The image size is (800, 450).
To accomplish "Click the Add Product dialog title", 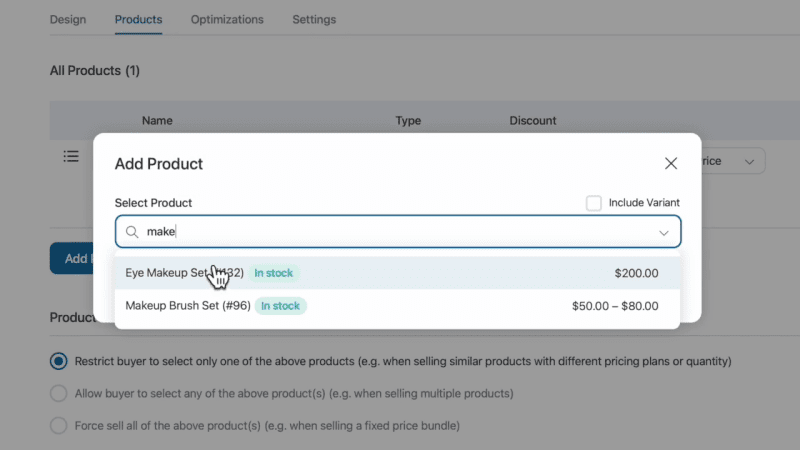I will click(159, 164).
